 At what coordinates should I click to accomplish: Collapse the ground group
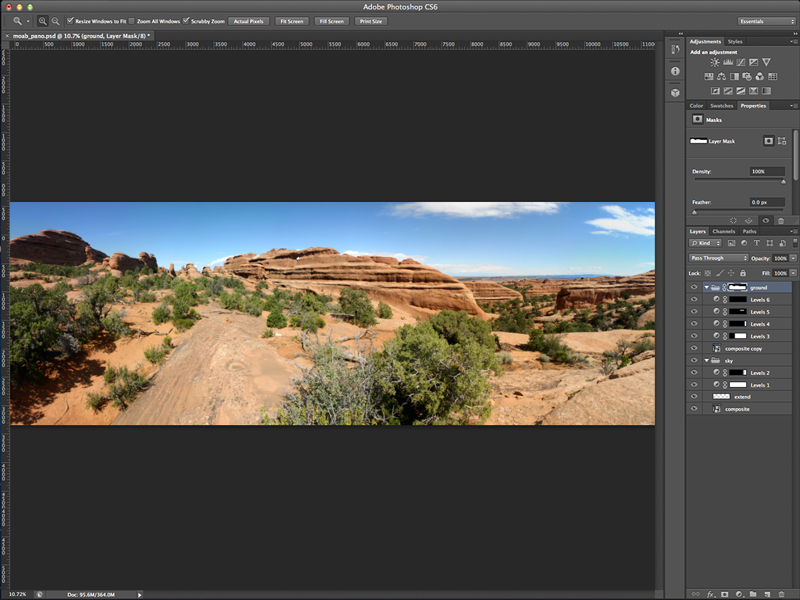click(707, 287)
